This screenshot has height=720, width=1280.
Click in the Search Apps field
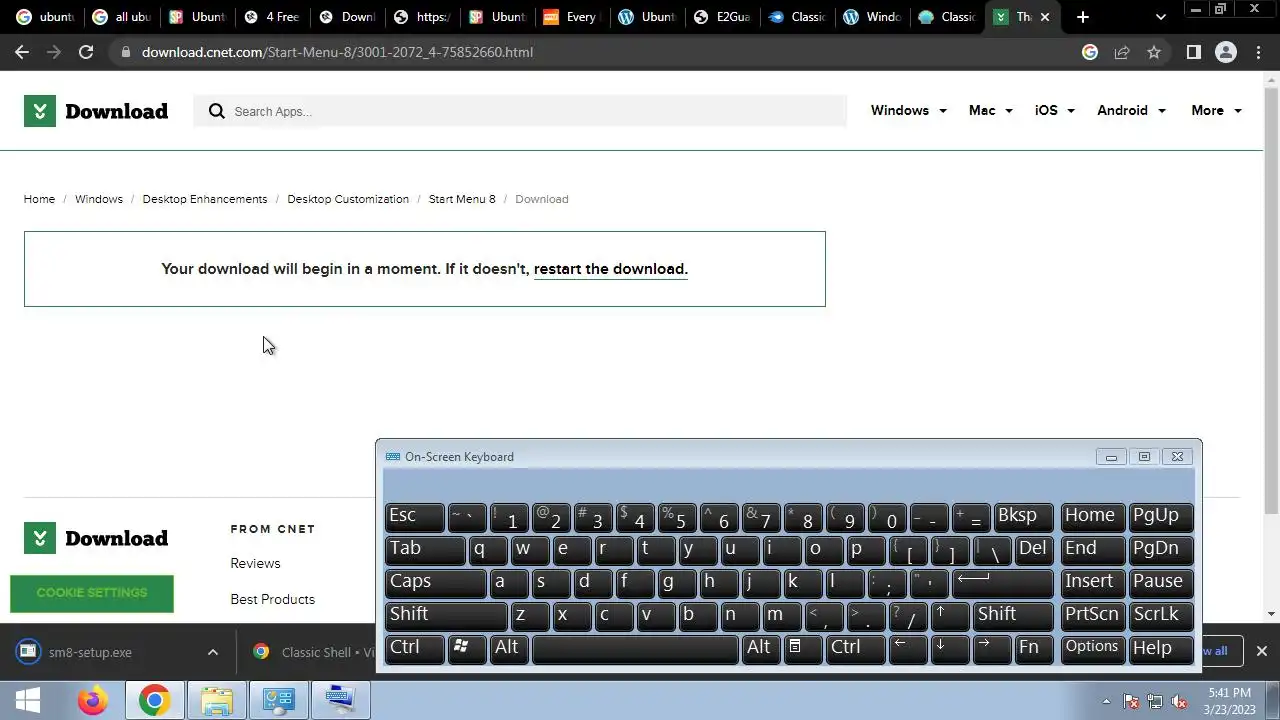click(520, 111)
